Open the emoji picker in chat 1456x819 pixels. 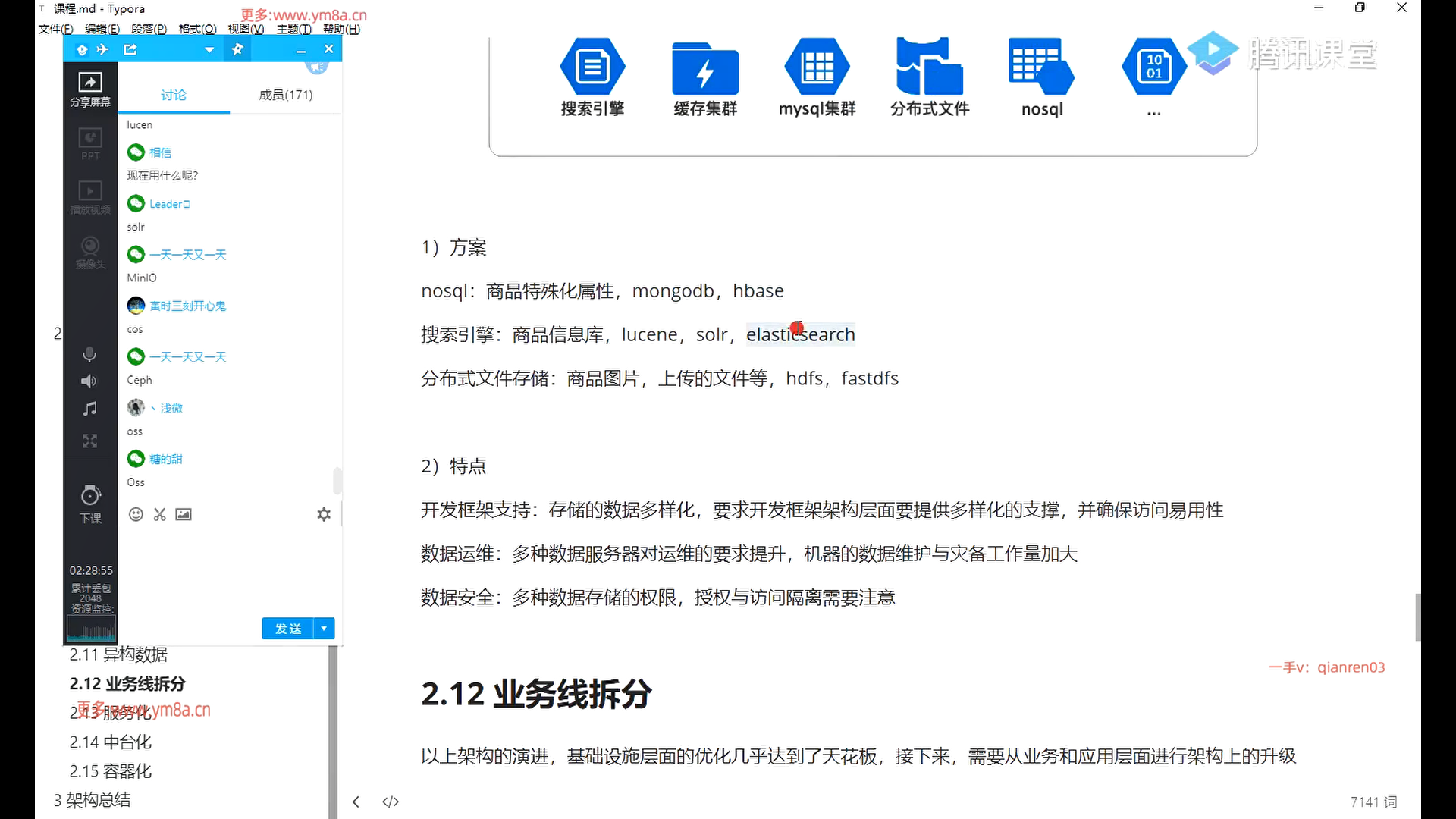click(136, 514)
